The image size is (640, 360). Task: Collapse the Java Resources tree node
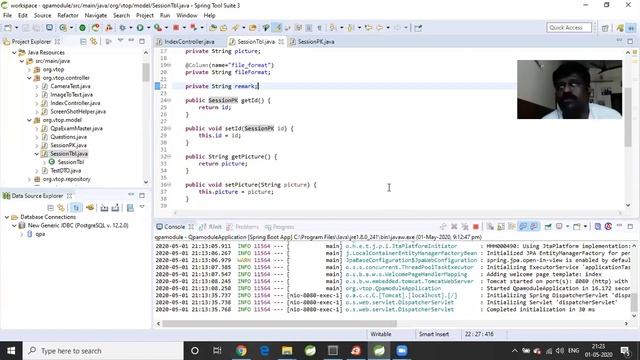click(14, 53)
